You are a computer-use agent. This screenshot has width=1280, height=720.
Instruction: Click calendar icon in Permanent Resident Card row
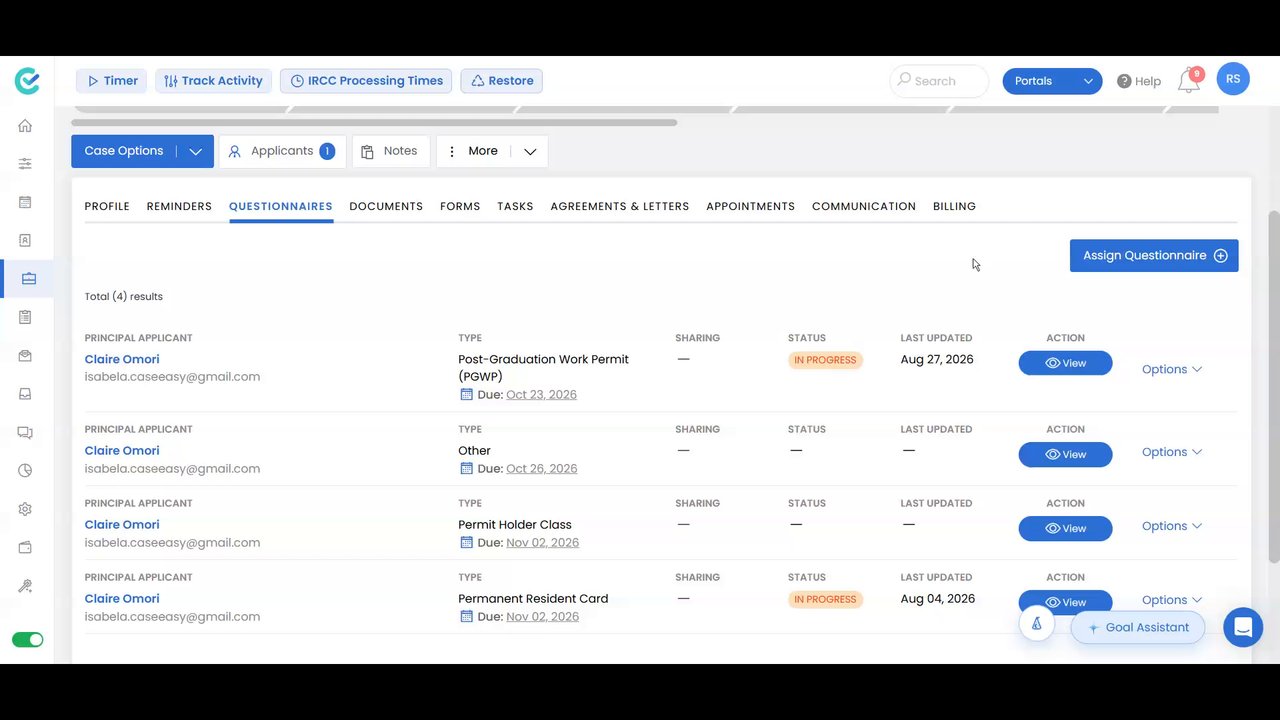point(466,616)
